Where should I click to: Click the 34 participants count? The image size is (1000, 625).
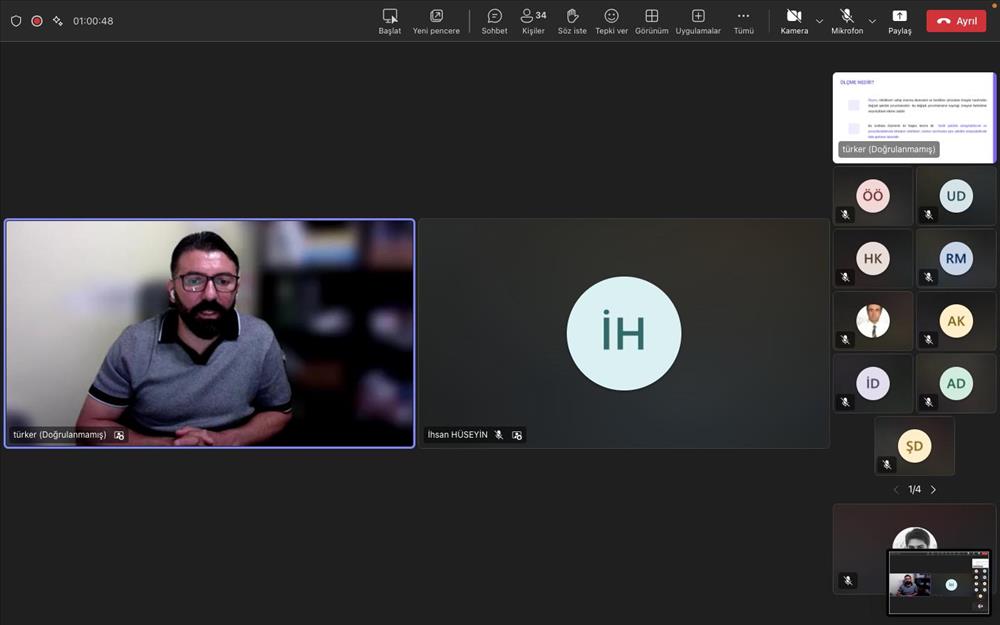click(541, 15)
